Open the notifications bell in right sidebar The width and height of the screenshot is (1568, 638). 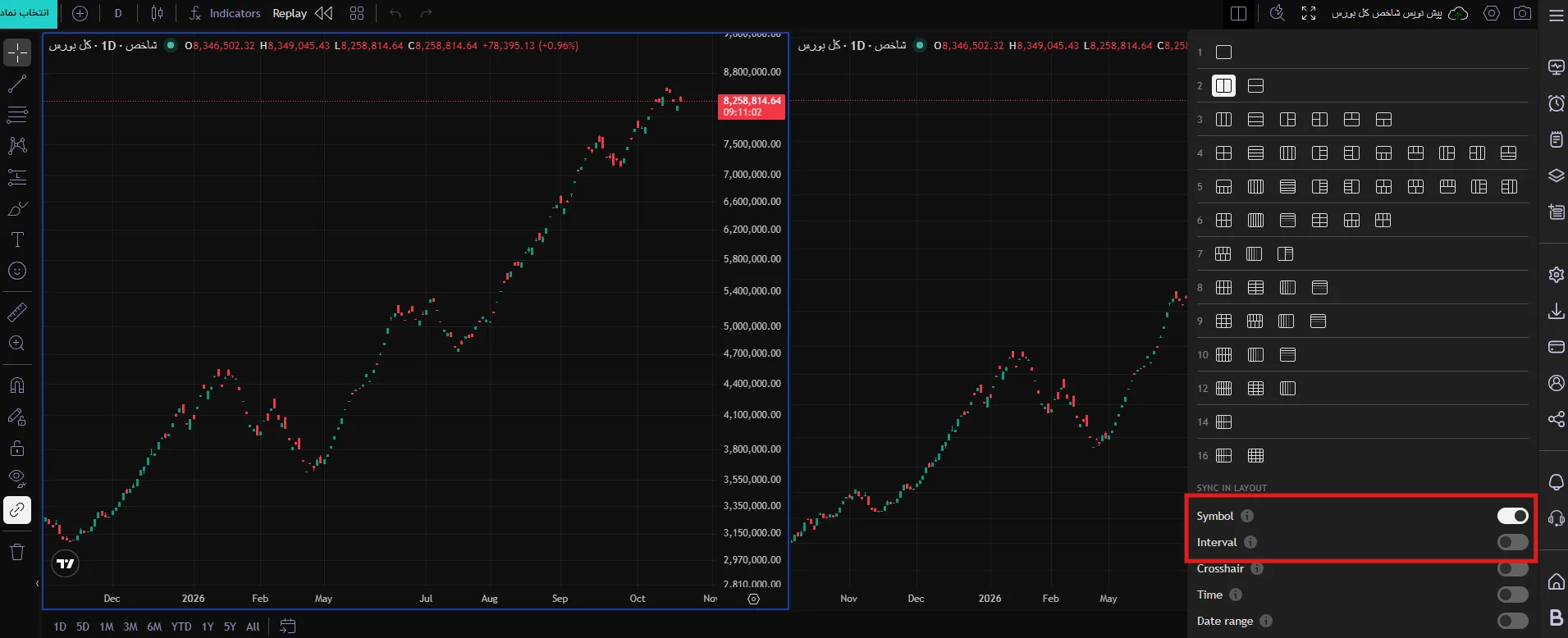1556,482
